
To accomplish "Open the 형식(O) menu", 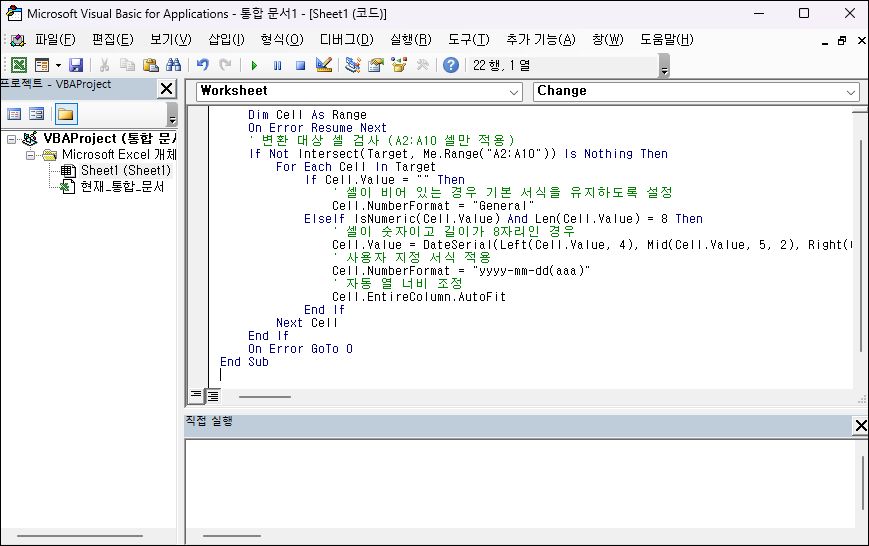I will pyautogui.click(x=282, y=39).
